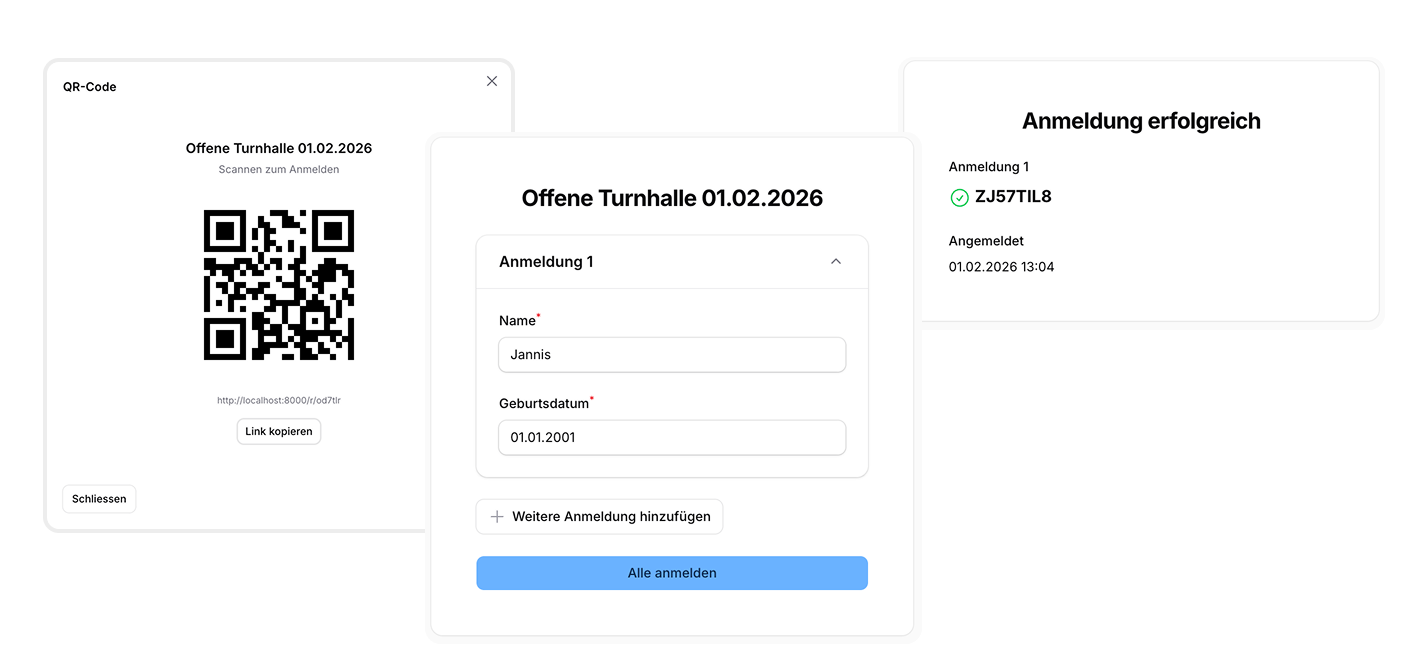The width and height of the screenshot is (1427, 660).
Task: Click the Link kopieren button
Action: tap(278, 431)
